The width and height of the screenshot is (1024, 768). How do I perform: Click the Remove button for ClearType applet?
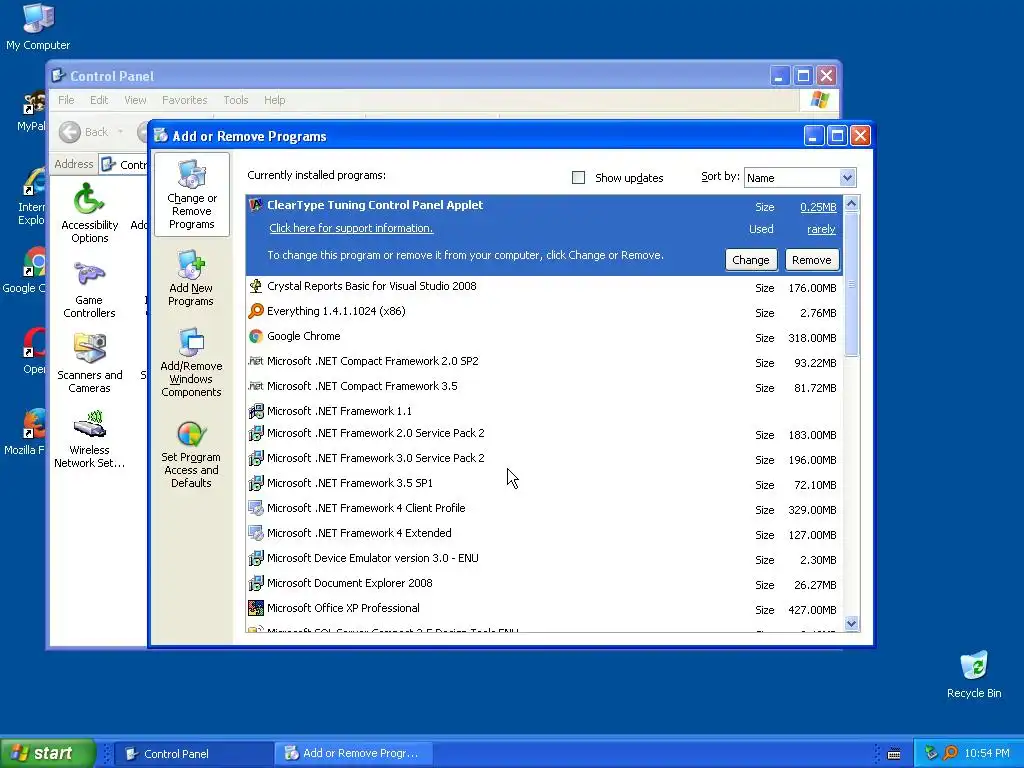coord(811,260)
